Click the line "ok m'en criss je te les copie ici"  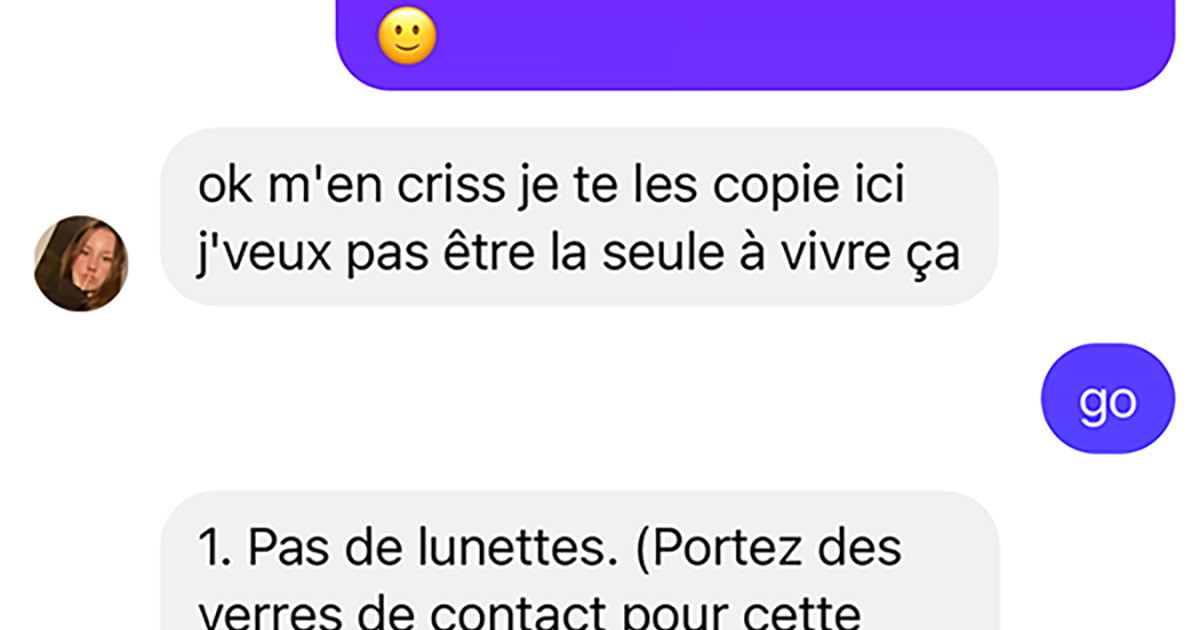pyautogui.click(x=550, y=188)
